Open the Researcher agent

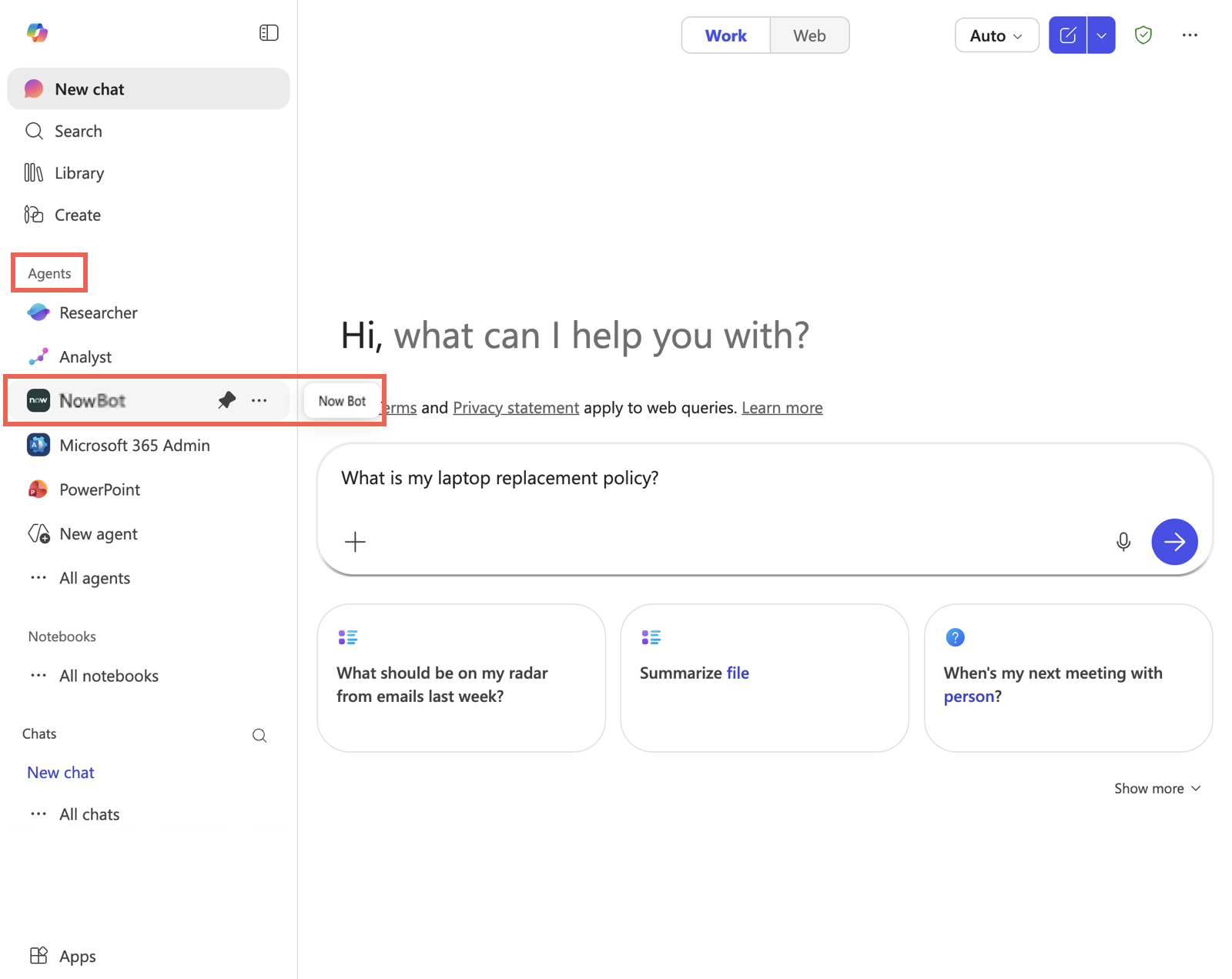click(x=149, y=312)
